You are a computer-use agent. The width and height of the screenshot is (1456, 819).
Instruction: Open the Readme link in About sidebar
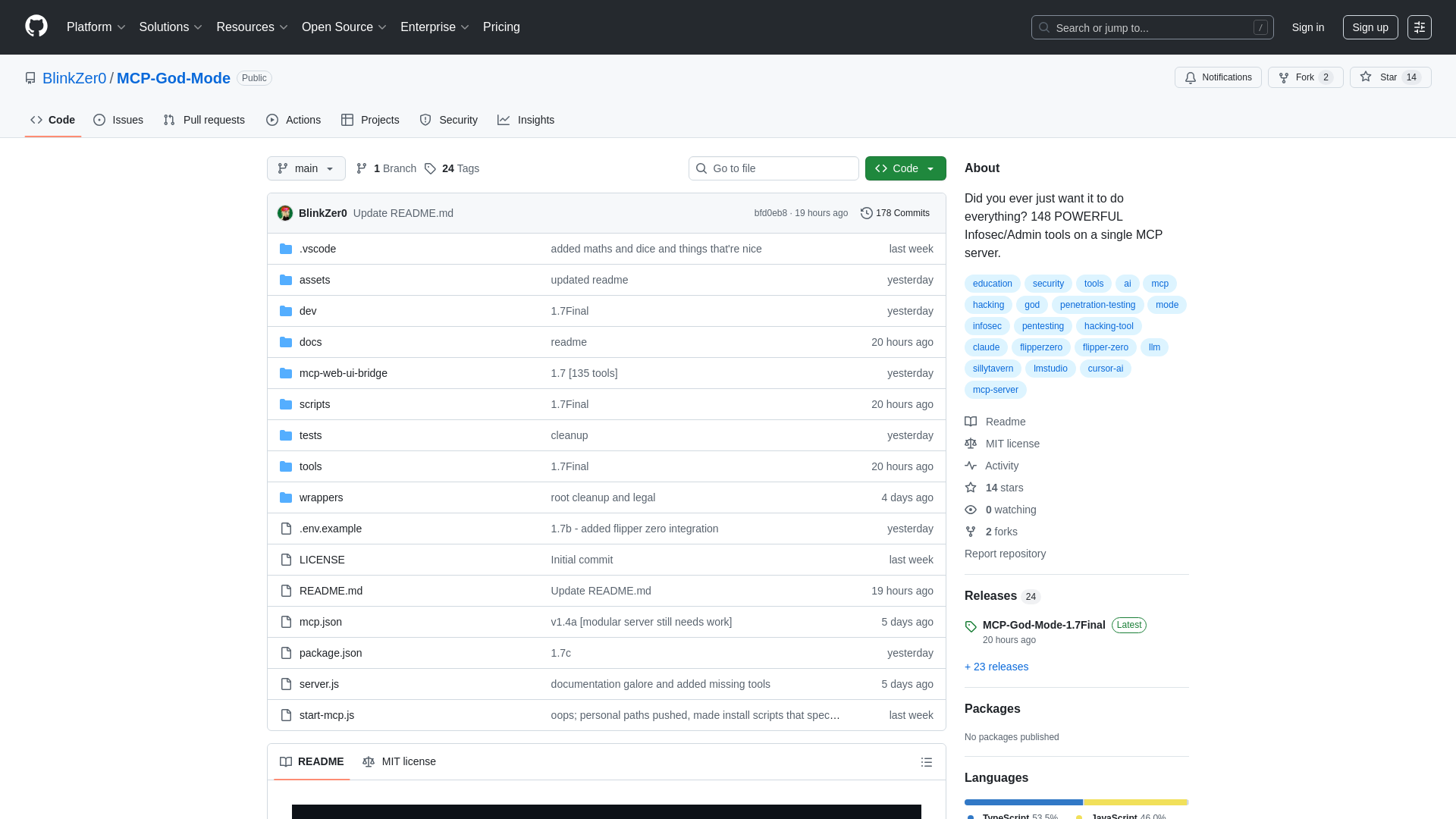click(995, 422)
